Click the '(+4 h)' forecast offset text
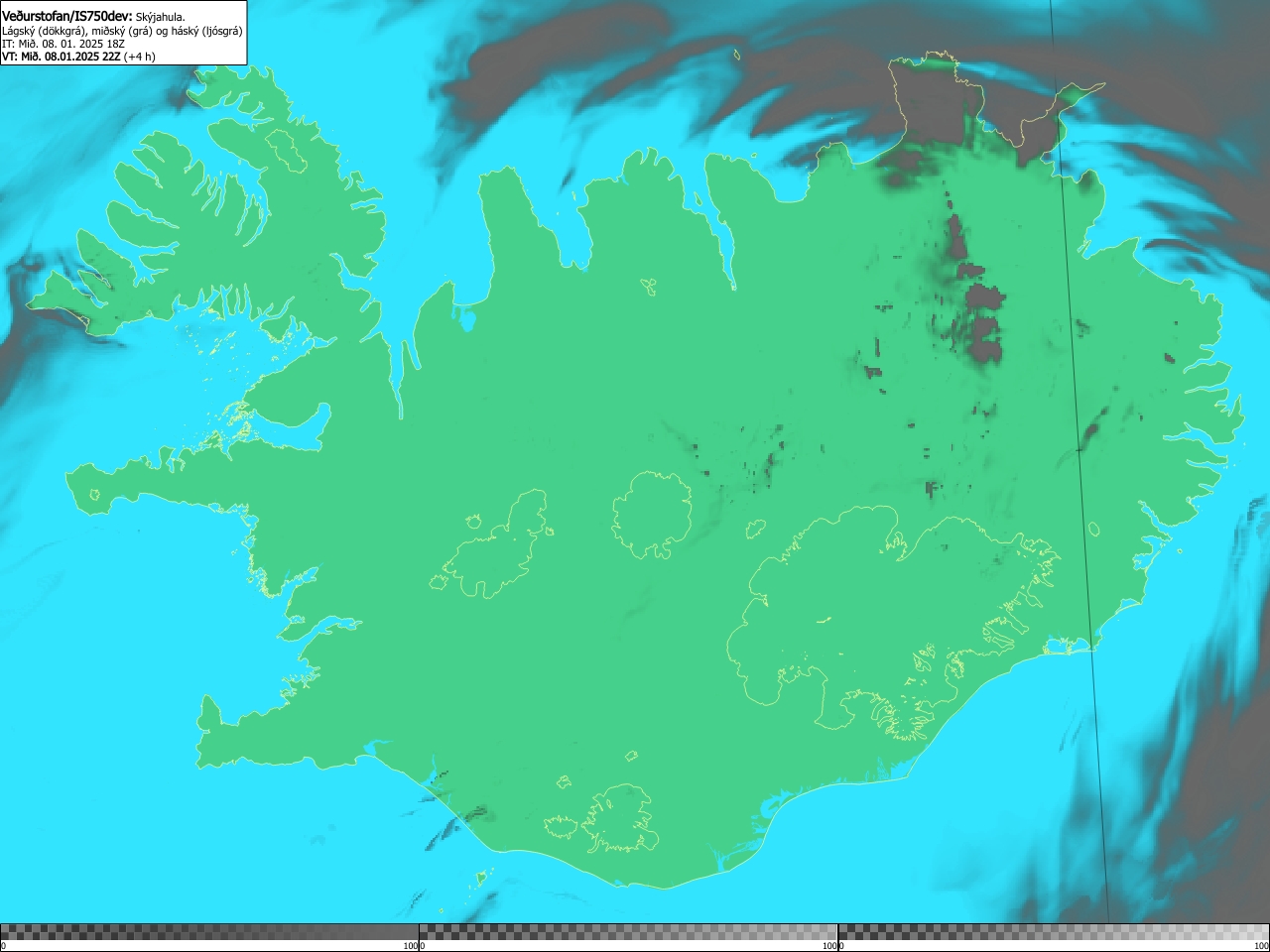 (140, 57)
